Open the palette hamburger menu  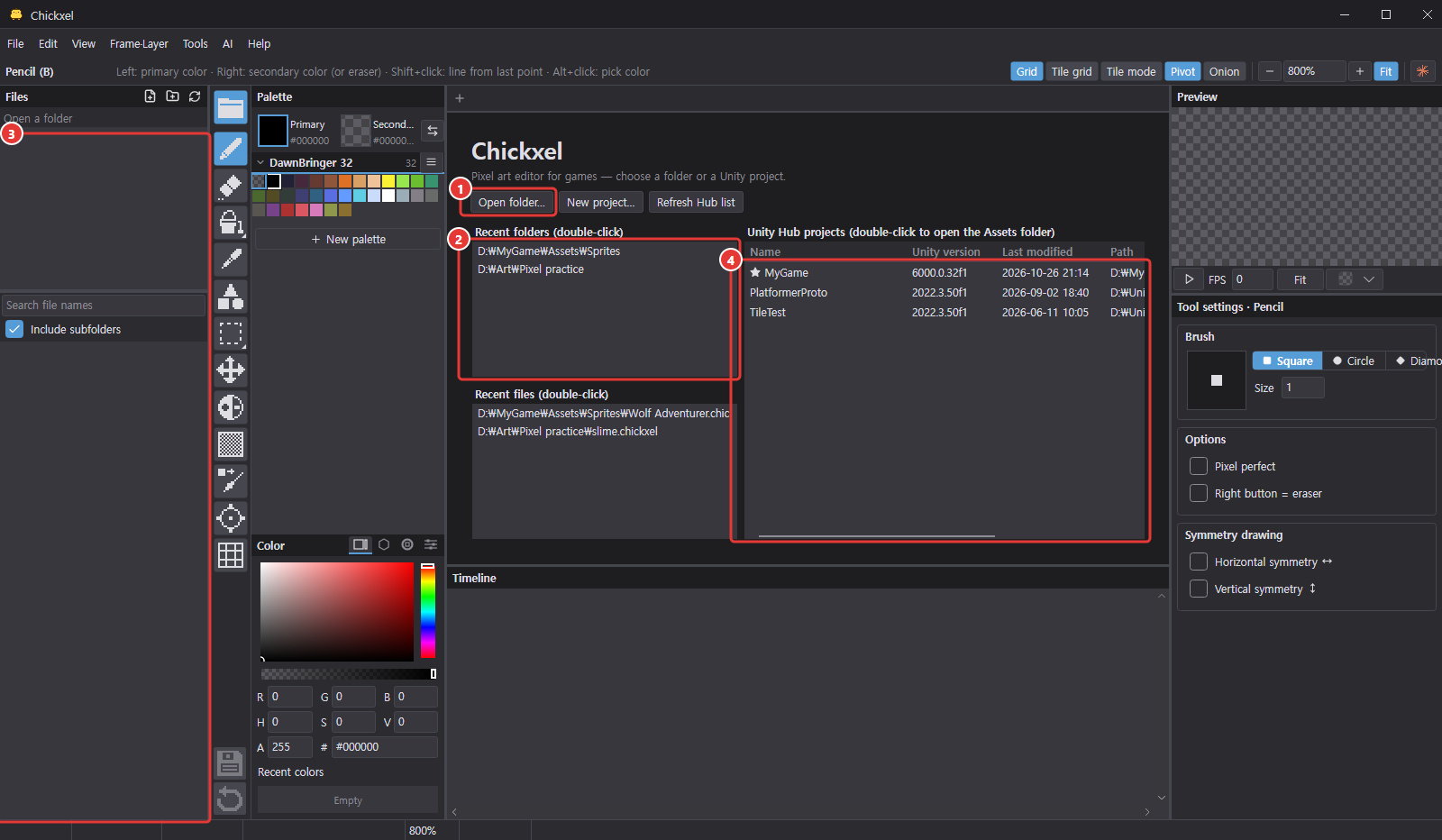[432, 162]
